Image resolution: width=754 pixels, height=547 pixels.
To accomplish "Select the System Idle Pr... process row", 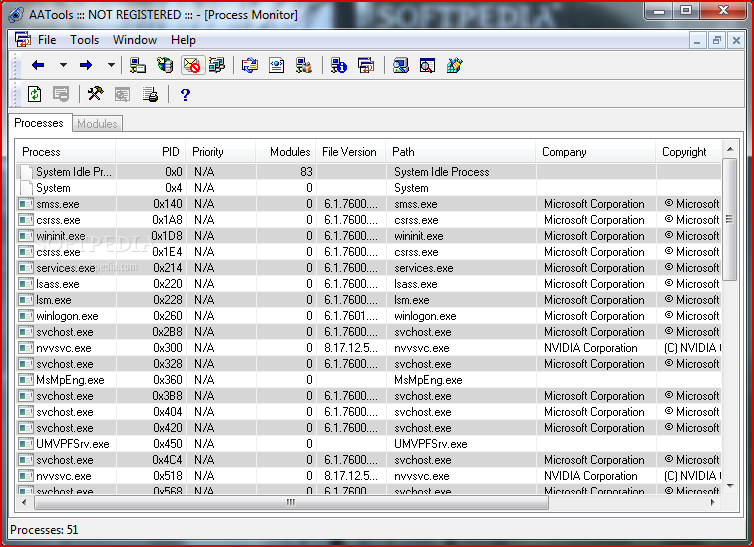I will [369, 172].
